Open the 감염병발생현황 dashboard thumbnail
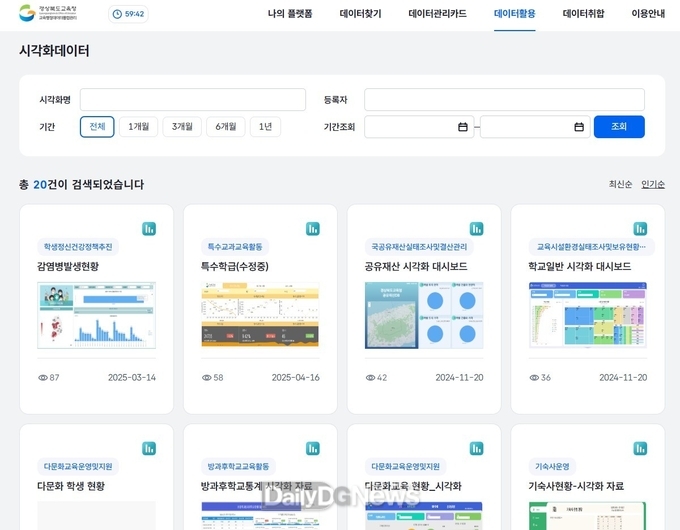 (96, 315)
